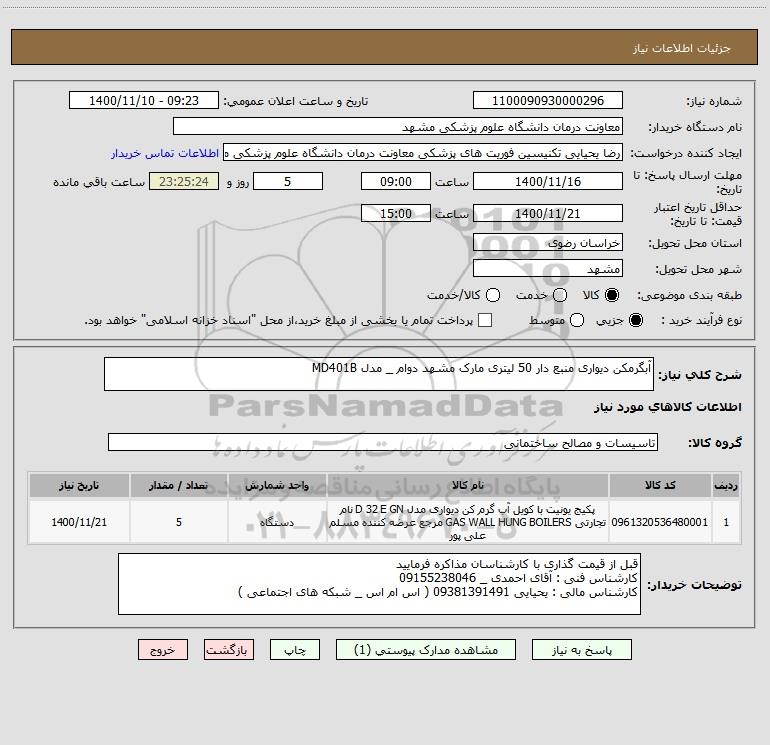Click the واحد شمارش column header
Image resolution: width=770 pixels, height=745 pixels.
coord(277,485)
